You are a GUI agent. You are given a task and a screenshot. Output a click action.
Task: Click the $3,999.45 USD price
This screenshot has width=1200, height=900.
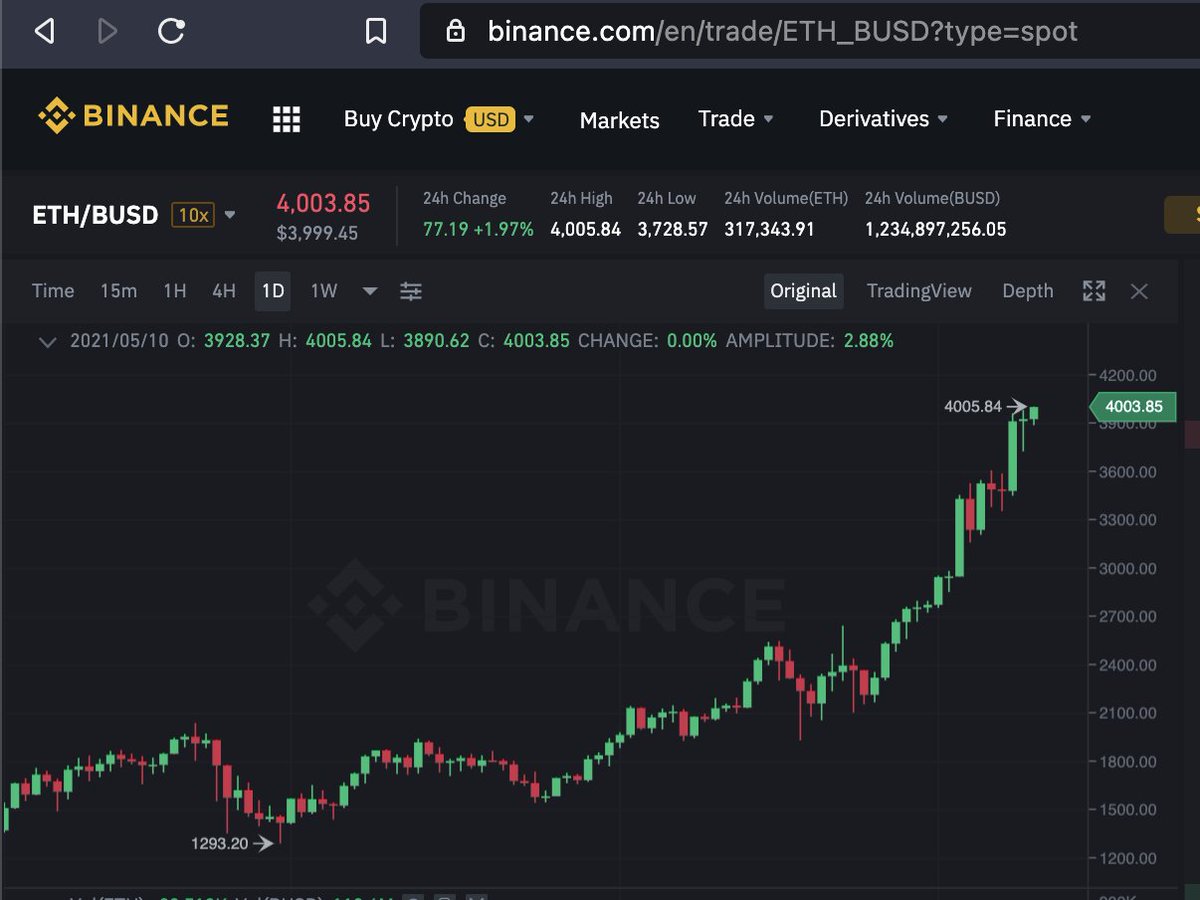click(317, 233)
